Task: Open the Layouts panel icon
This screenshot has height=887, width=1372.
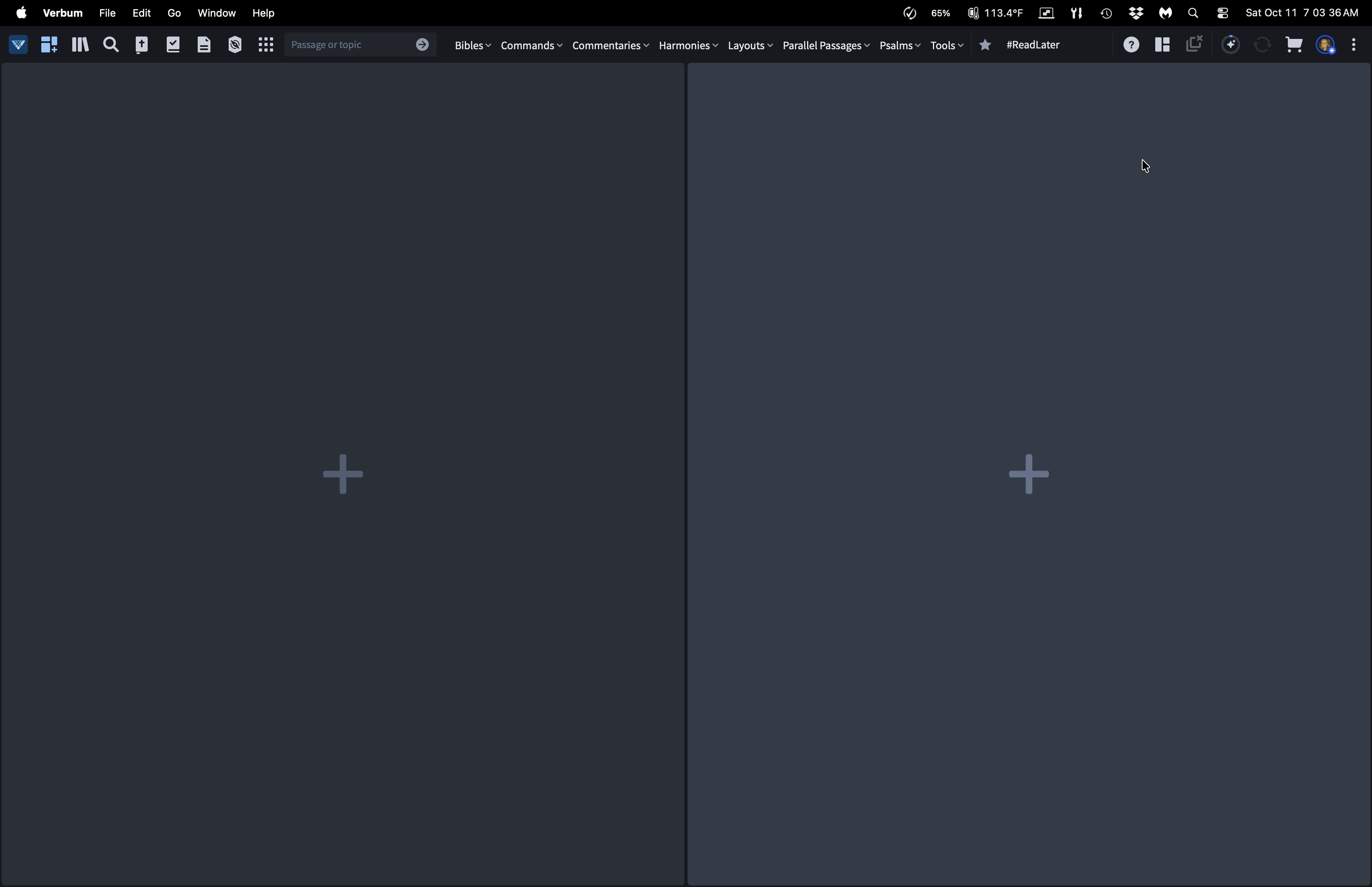Action: 1162,45
